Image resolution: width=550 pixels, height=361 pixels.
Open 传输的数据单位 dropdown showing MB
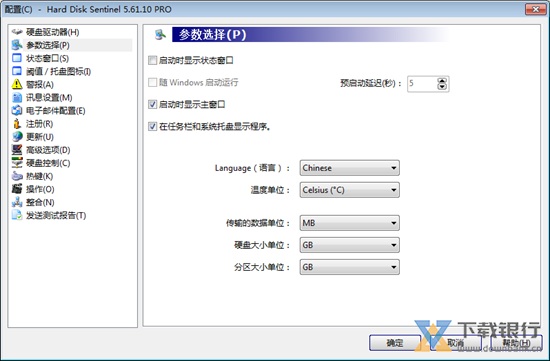pyautogui.click(x=349, y=223)
